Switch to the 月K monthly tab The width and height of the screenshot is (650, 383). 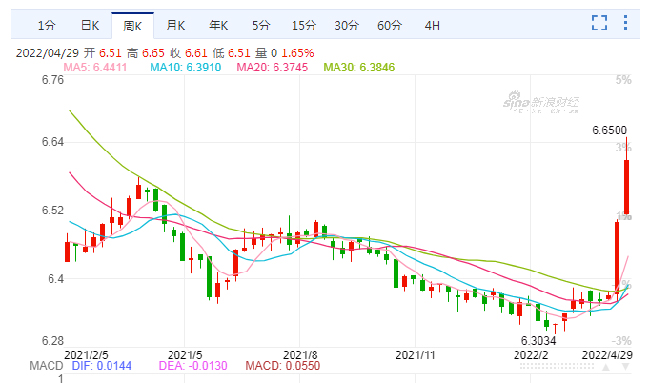point(176,26)
